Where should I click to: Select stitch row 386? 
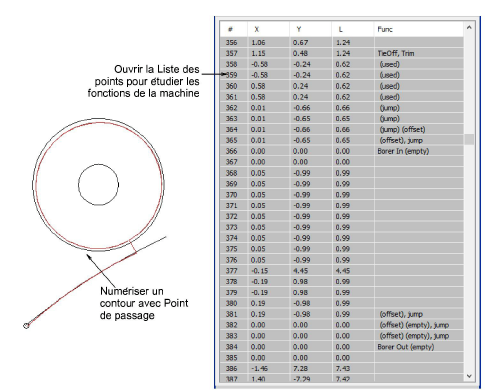(x=342, y=368)
